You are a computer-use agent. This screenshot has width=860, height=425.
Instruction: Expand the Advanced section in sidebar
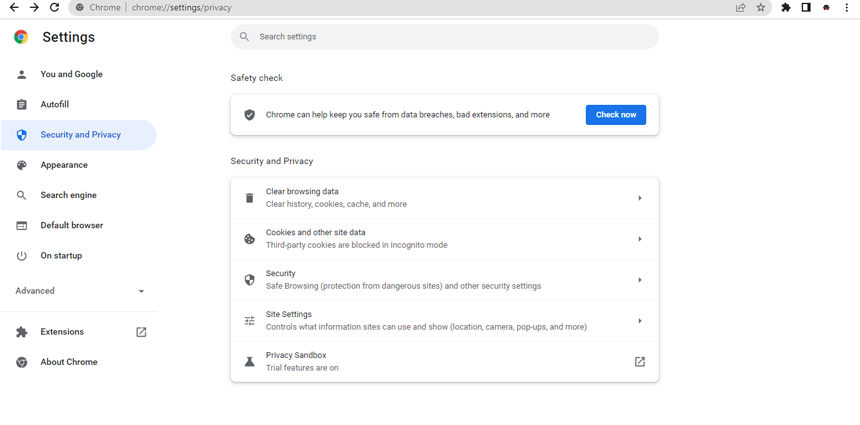(x=80, y=291)
